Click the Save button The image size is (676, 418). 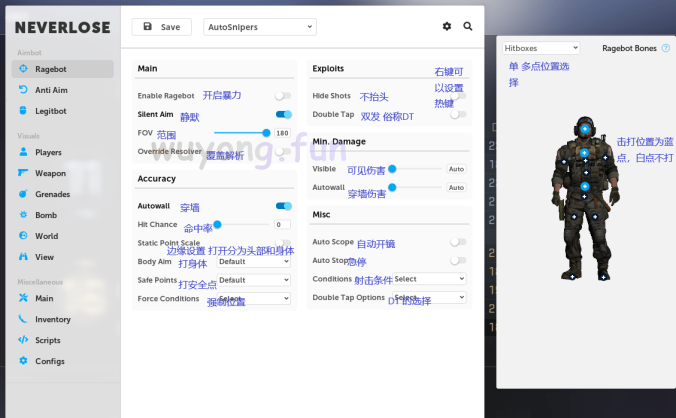pos(162,27)
